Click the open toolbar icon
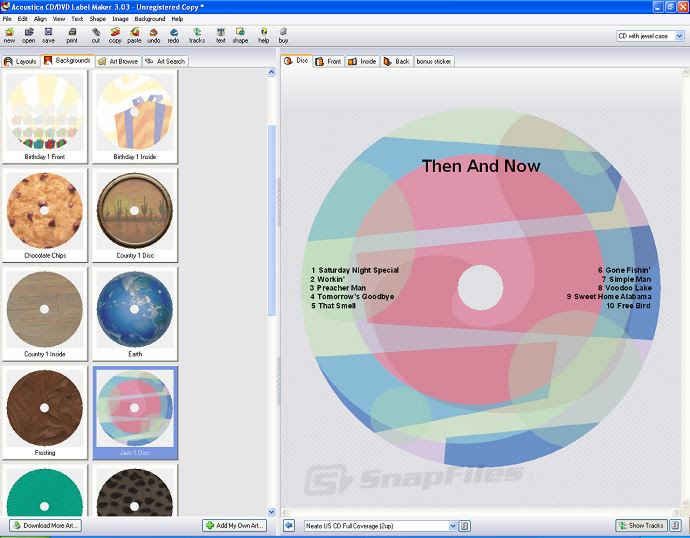 coord(29,36)
